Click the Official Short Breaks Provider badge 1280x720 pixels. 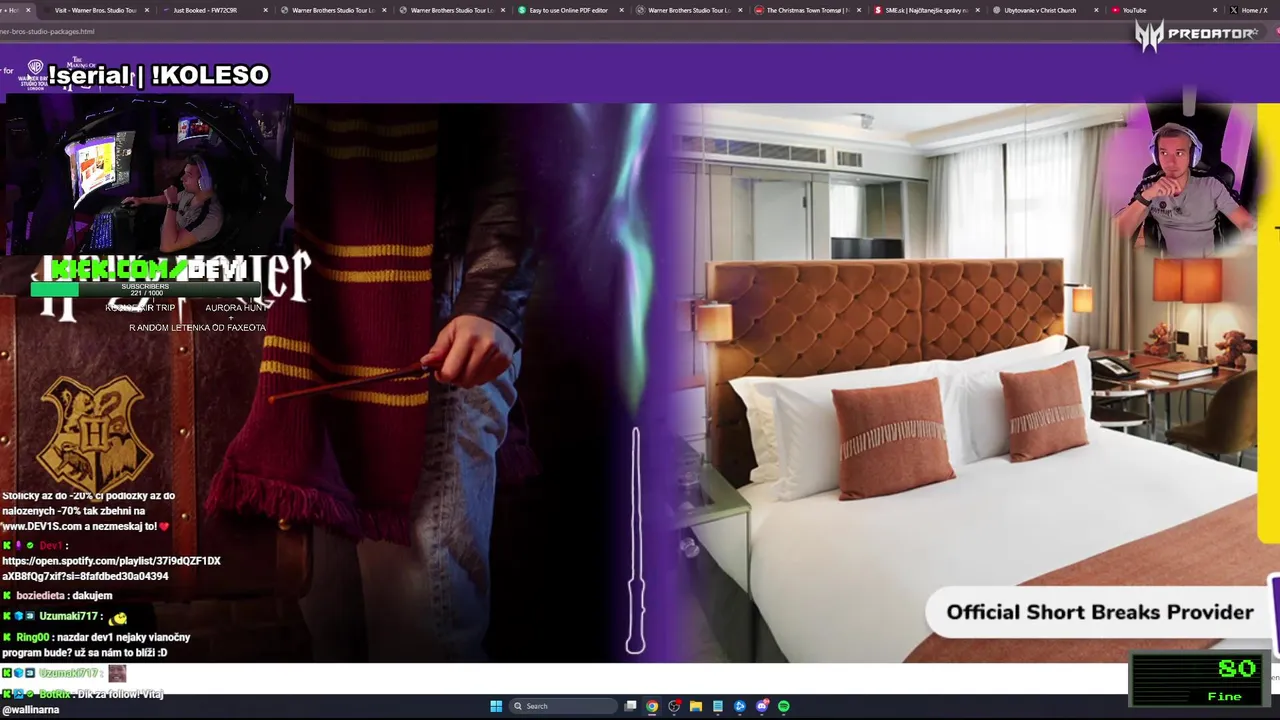[1099, 612]
